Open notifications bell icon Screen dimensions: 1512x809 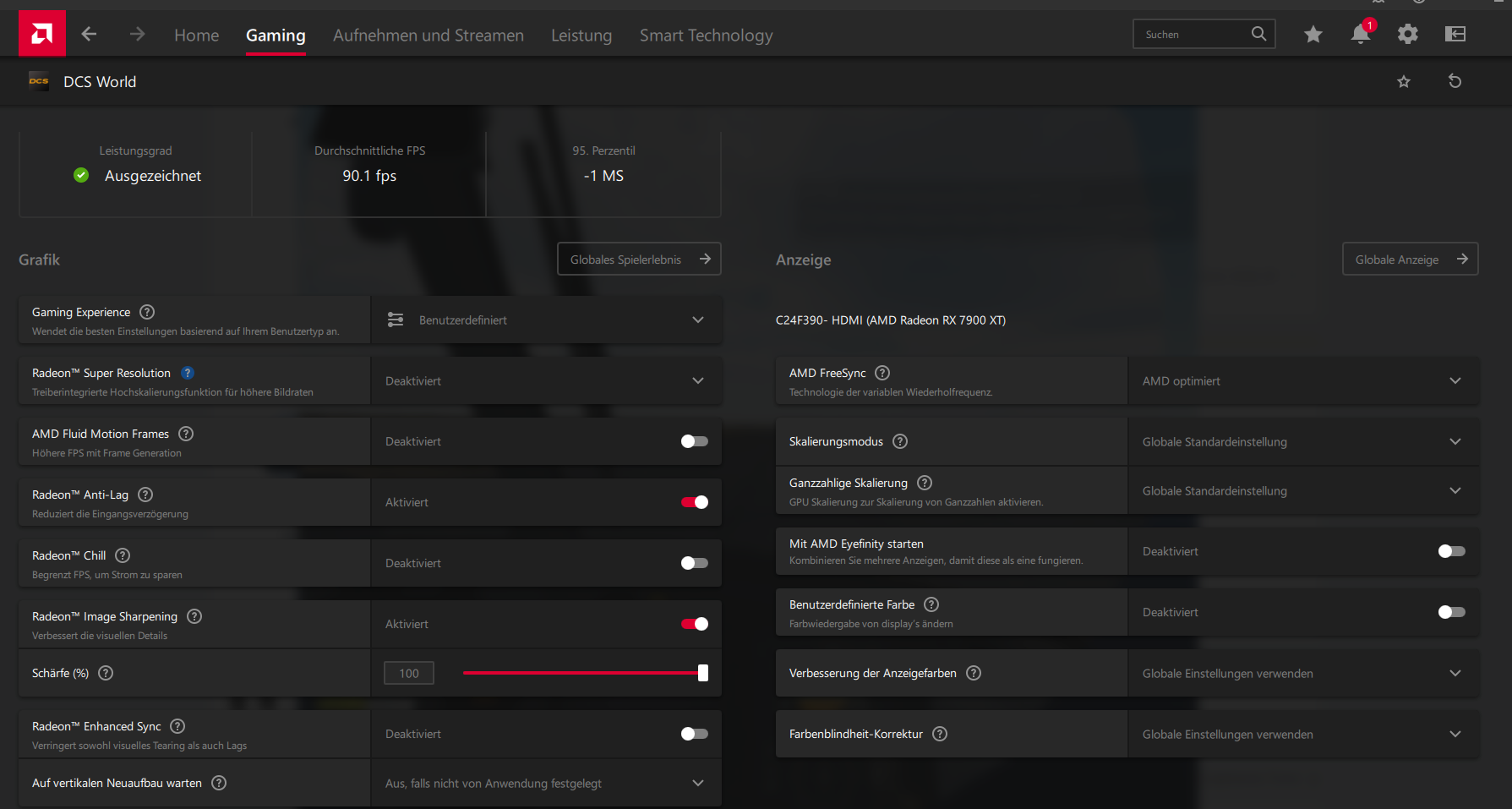(1361, 34)
